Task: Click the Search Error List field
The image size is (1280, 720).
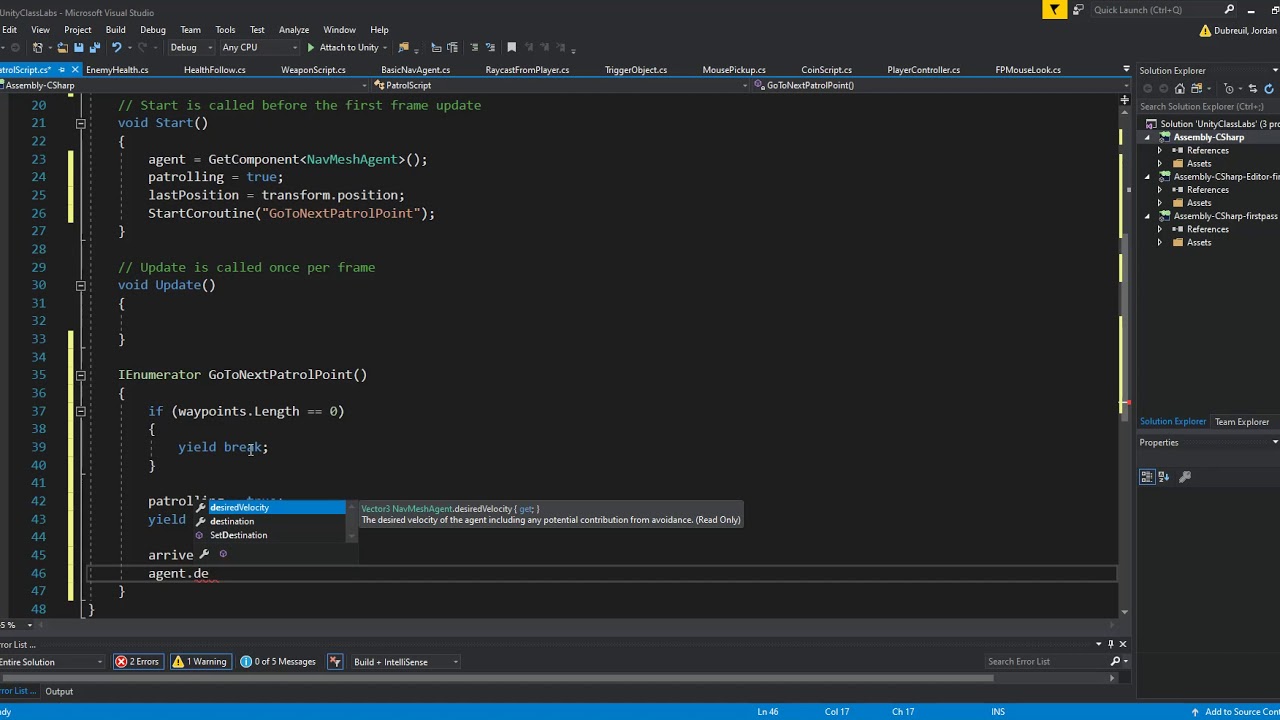Action: pos(1045,662)
